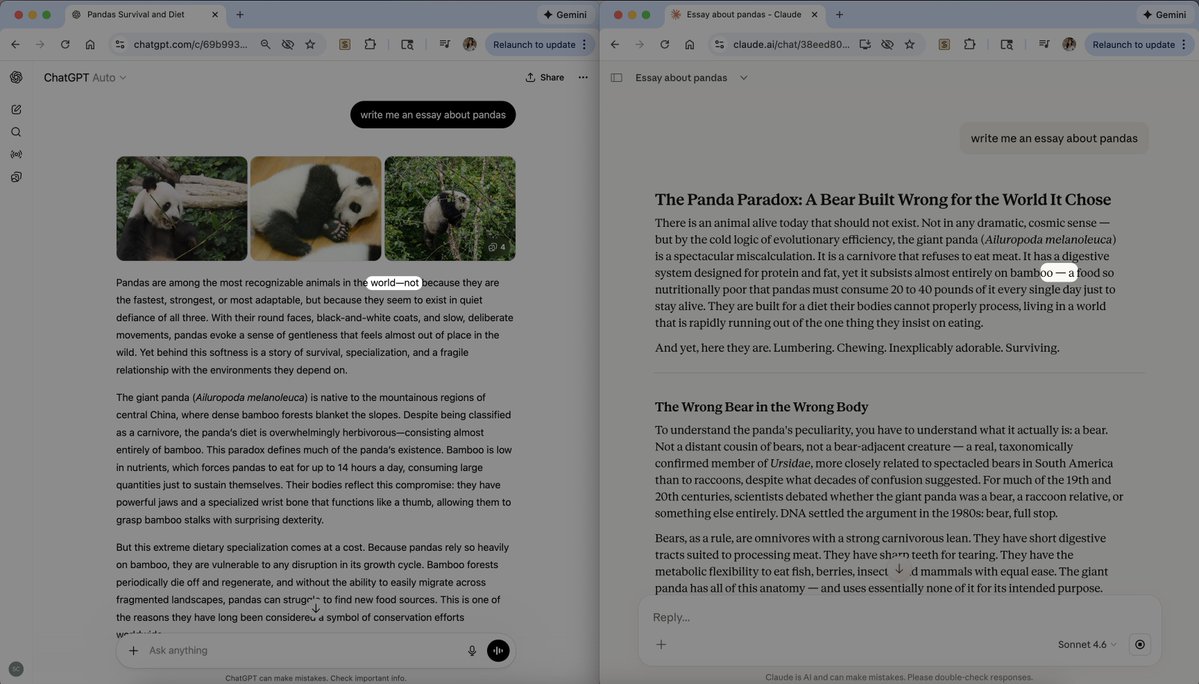The width and height of the screenshot is (1199, 684).
Task: Select the 'Essay about pandas - Claude' tab
Action: (743, 15)
